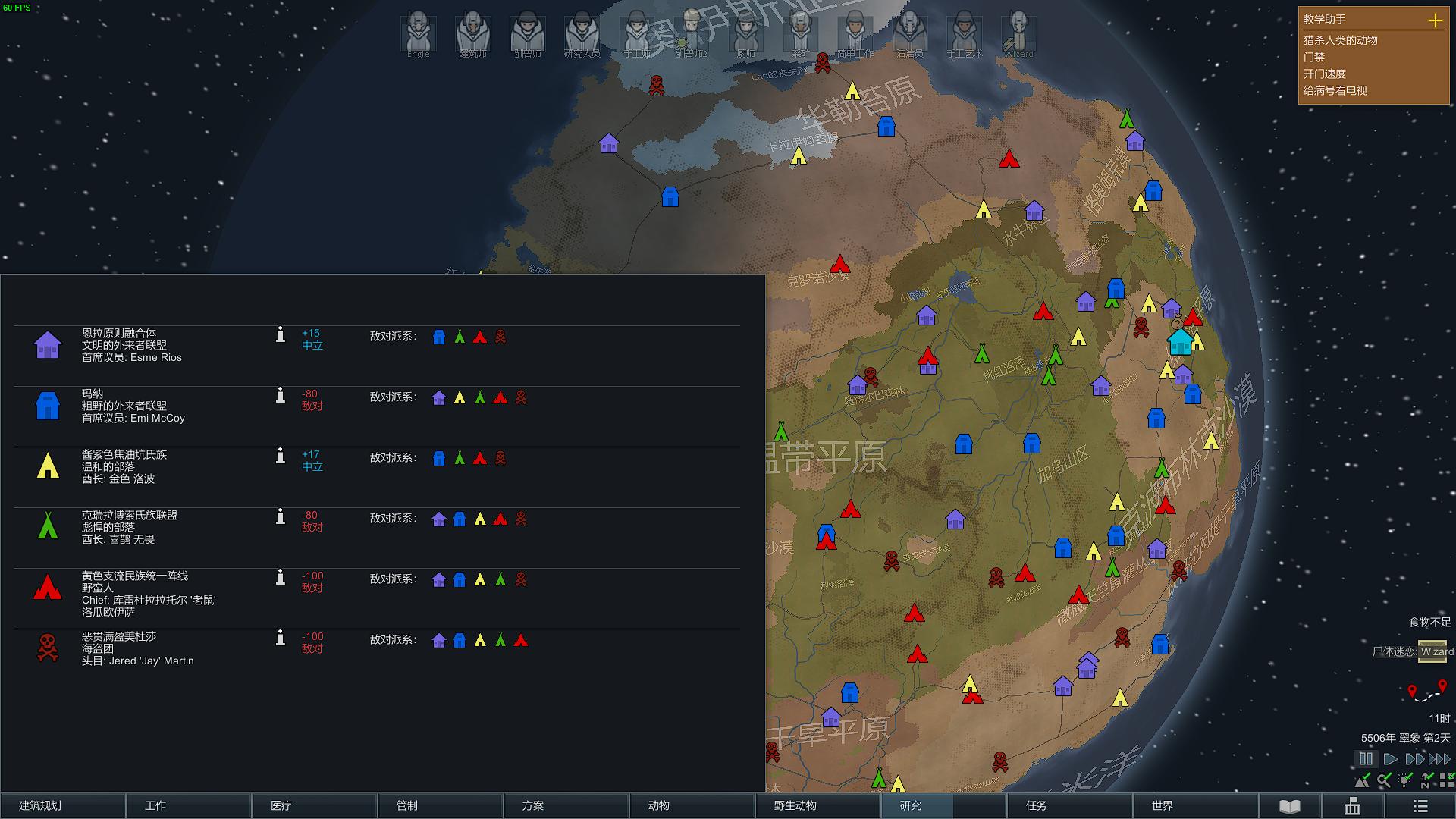Viewport: 1456px width, 819px height.
Task: Click info icon for 恩拉原则融合体 faction
Action: coord(281,334)
